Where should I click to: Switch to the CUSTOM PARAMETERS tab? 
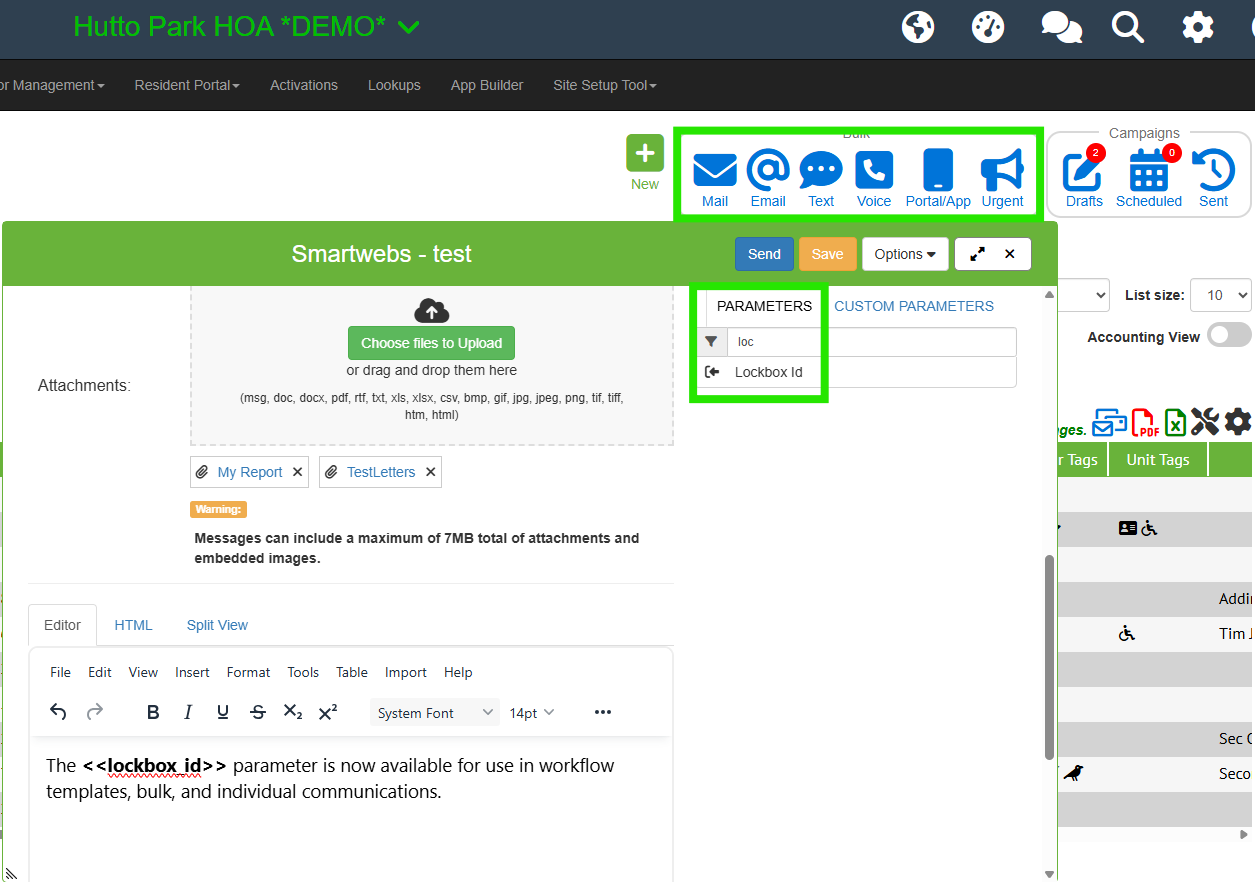(914, 306)
